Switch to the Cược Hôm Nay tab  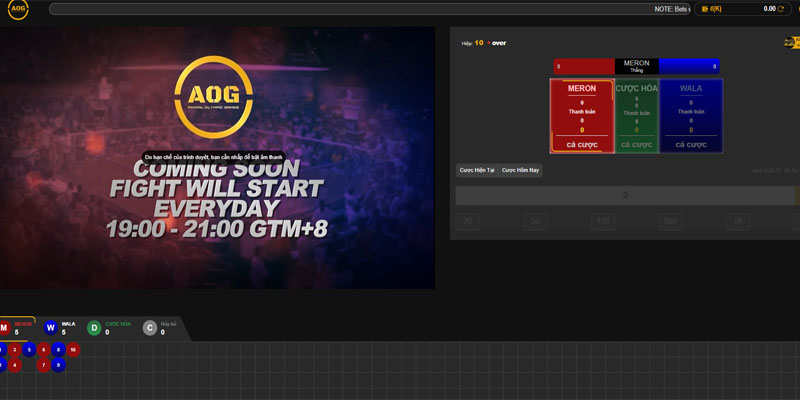[x=520, y=170]
